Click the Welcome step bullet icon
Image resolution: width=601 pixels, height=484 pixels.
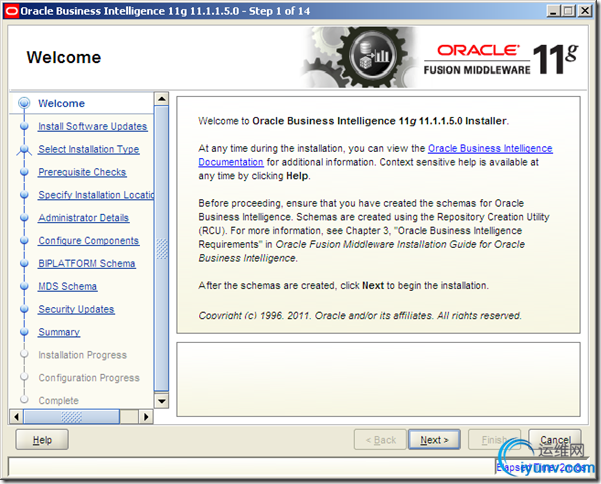point(24,103)
